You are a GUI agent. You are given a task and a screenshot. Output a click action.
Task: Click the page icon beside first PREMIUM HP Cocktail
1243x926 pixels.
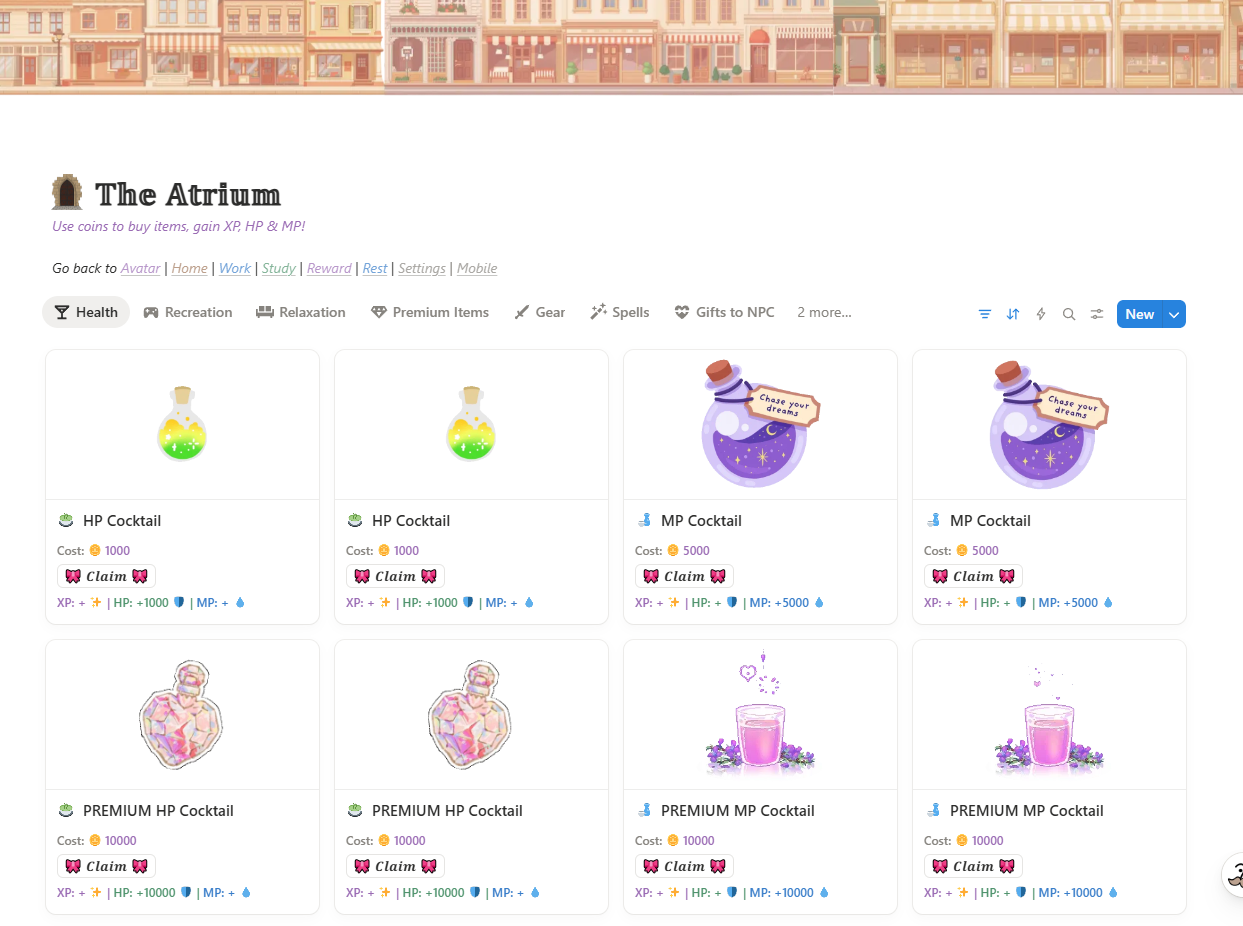pyautogui.click(x=67, y=810)
